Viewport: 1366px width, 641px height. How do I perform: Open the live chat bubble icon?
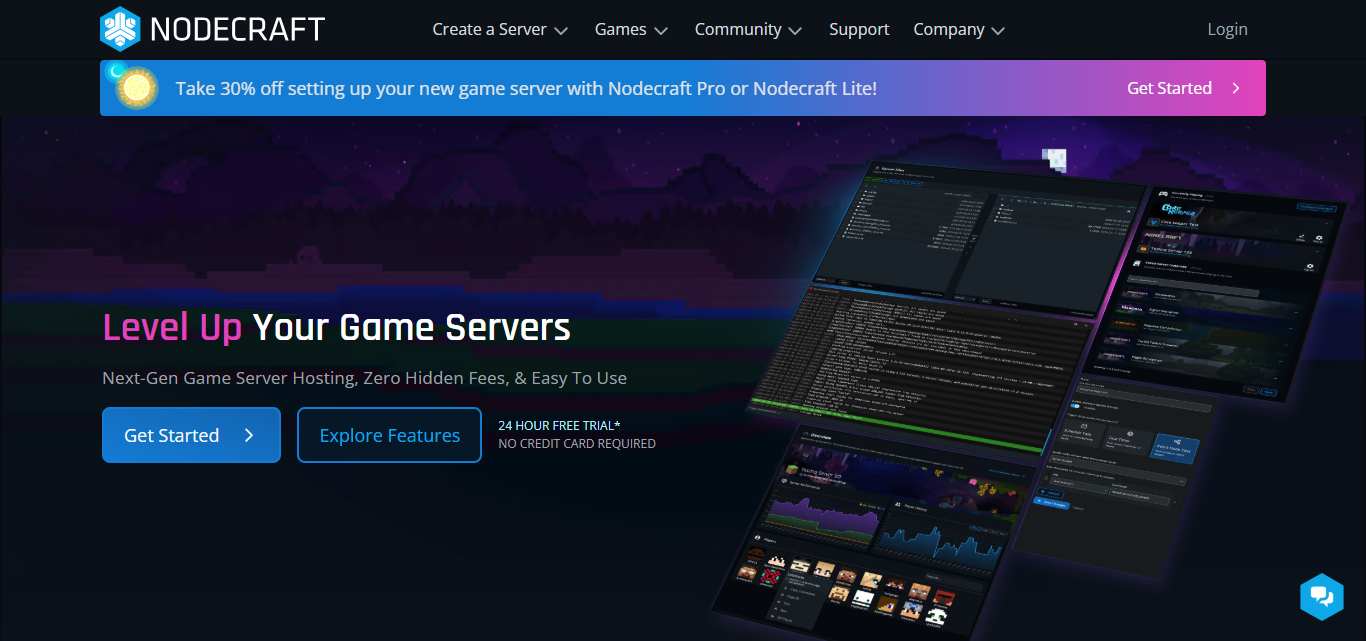tap(1321, 597)
